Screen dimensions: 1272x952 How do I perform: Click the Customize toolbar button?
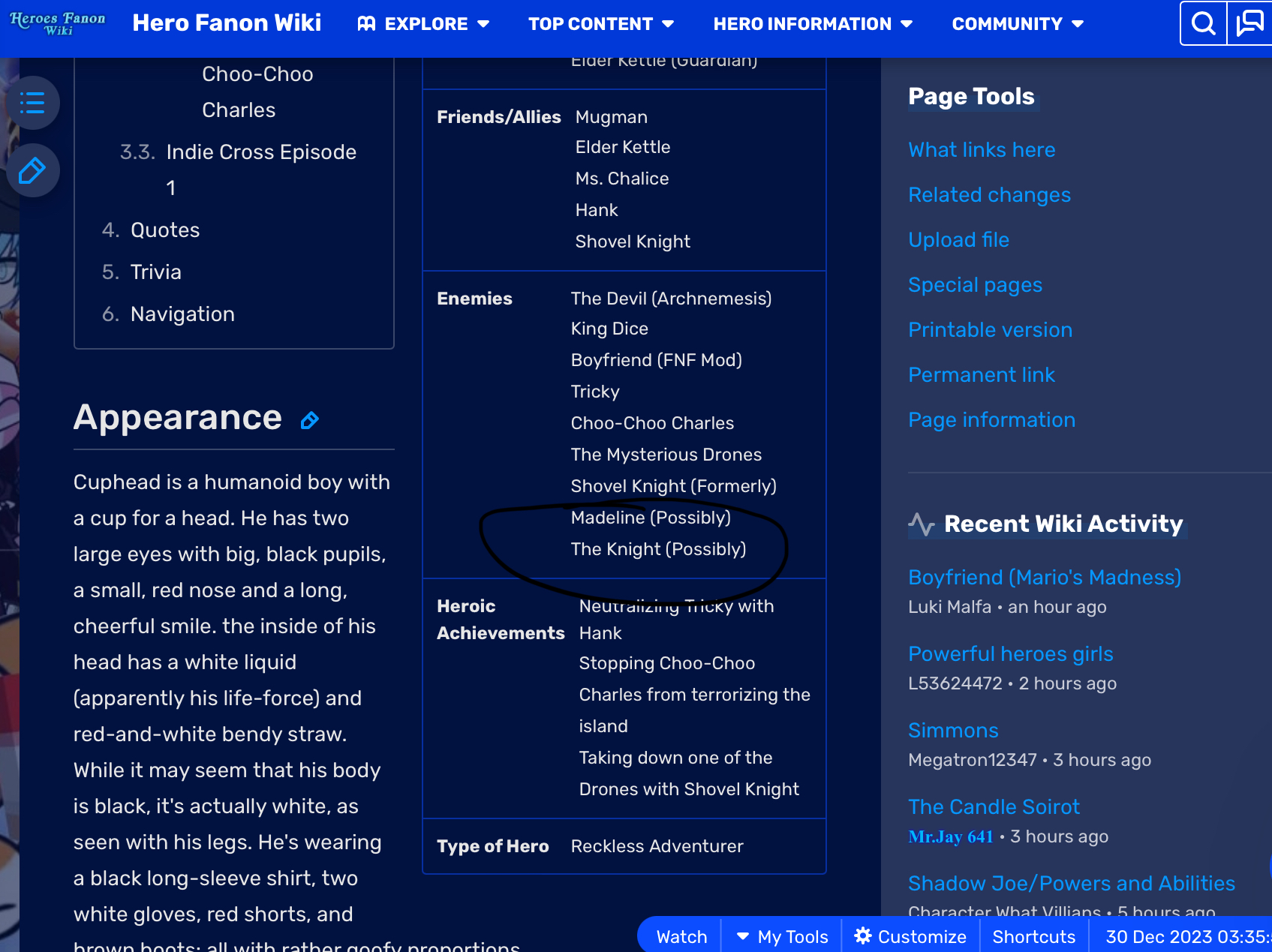[x=910, y=936]
